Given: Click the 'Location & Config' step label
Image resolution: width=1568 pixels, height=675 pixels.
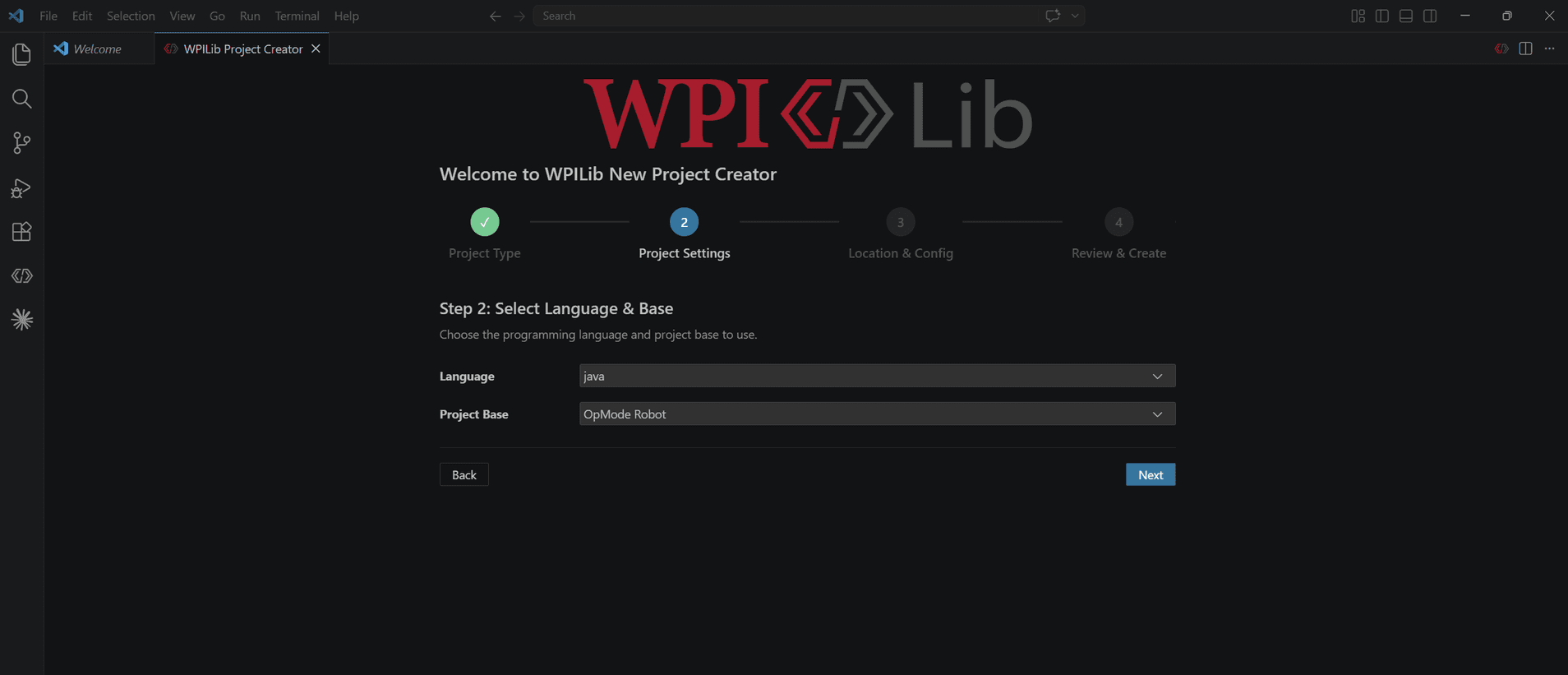Looking at the screenshot, I should point(901,253).
